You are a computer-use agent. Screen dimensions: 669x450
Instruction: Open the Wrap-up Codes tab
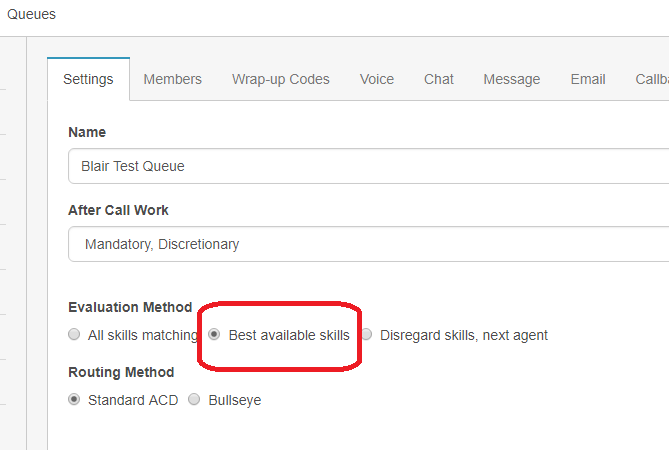(281, 79)
